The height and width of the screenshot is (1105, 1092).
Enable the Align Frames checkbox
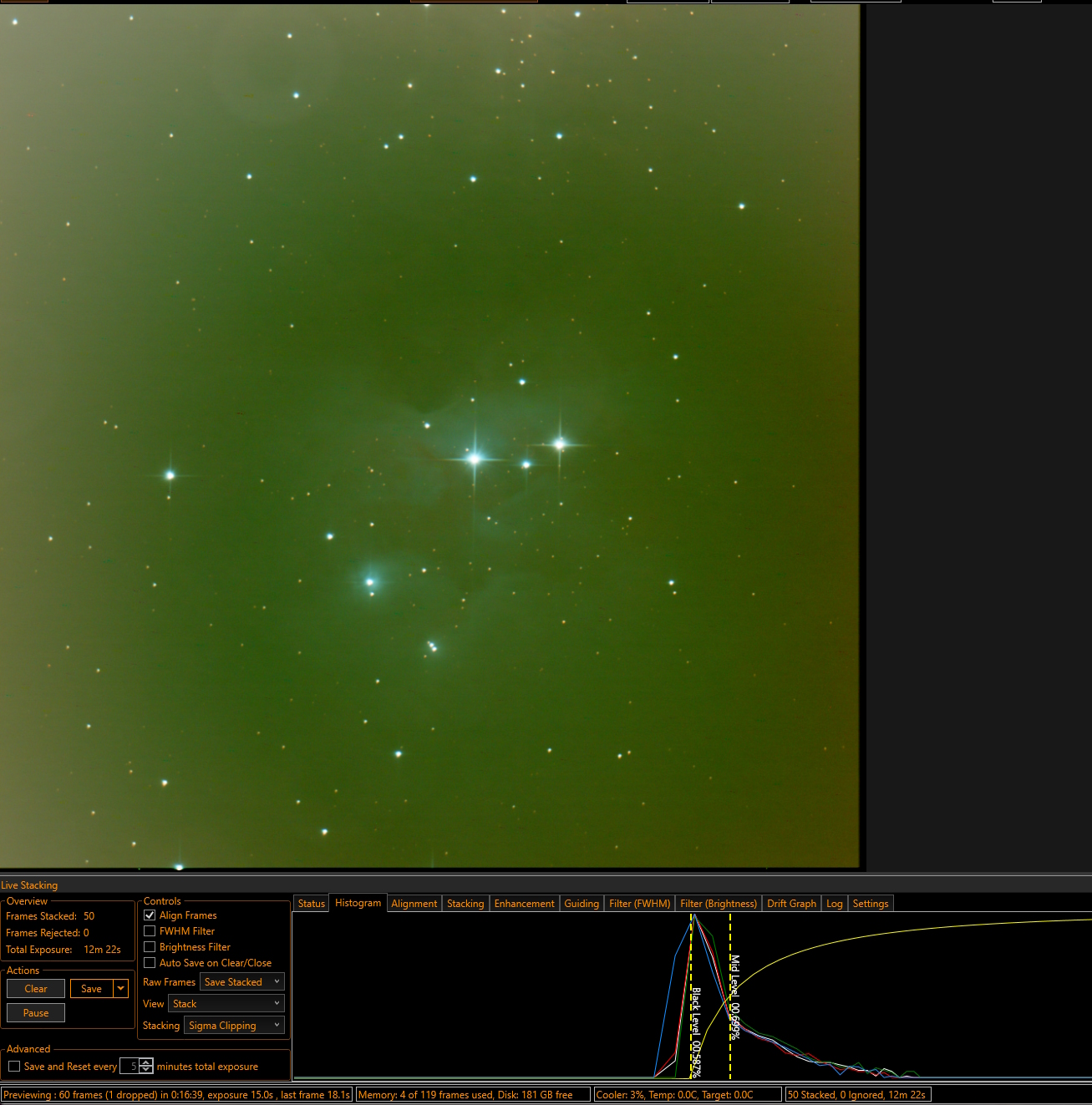150,915
